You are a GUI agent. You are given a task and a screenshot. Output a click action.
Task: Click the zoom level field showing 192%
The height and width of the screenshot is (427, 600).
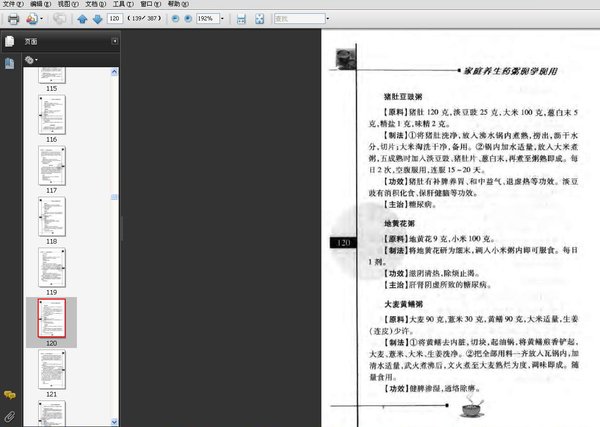coord(208,18)
